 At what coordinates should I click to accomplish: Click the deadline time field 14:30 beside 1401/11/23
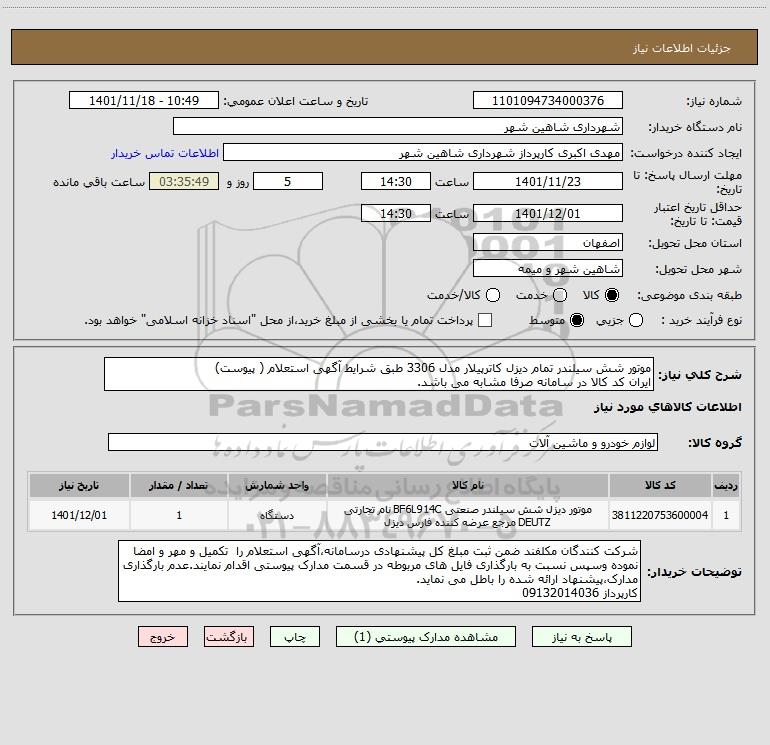coord(396,181)
